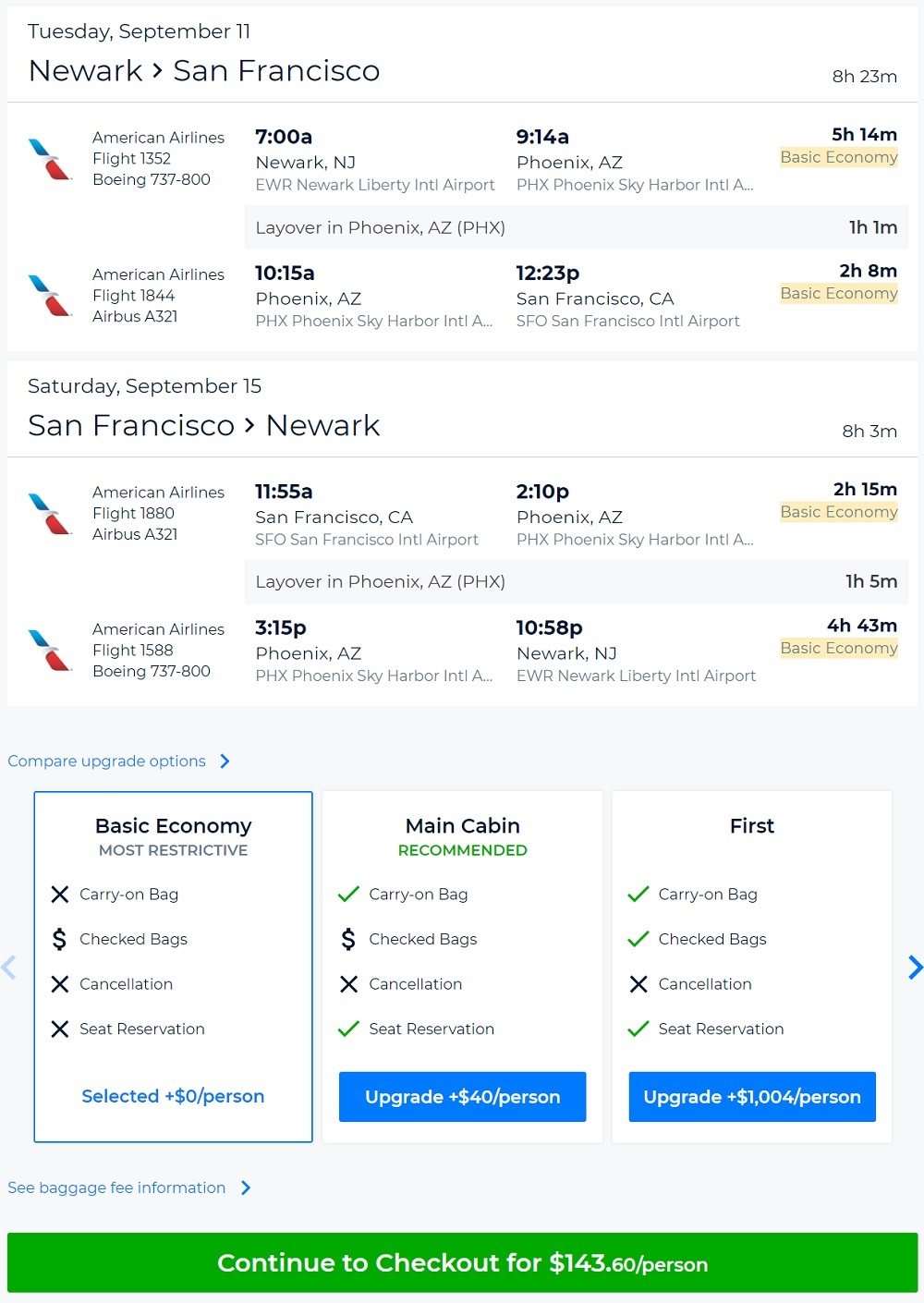
Task: Click Selected +$0/person on Basic Economy
Action: coord(173,1097)
